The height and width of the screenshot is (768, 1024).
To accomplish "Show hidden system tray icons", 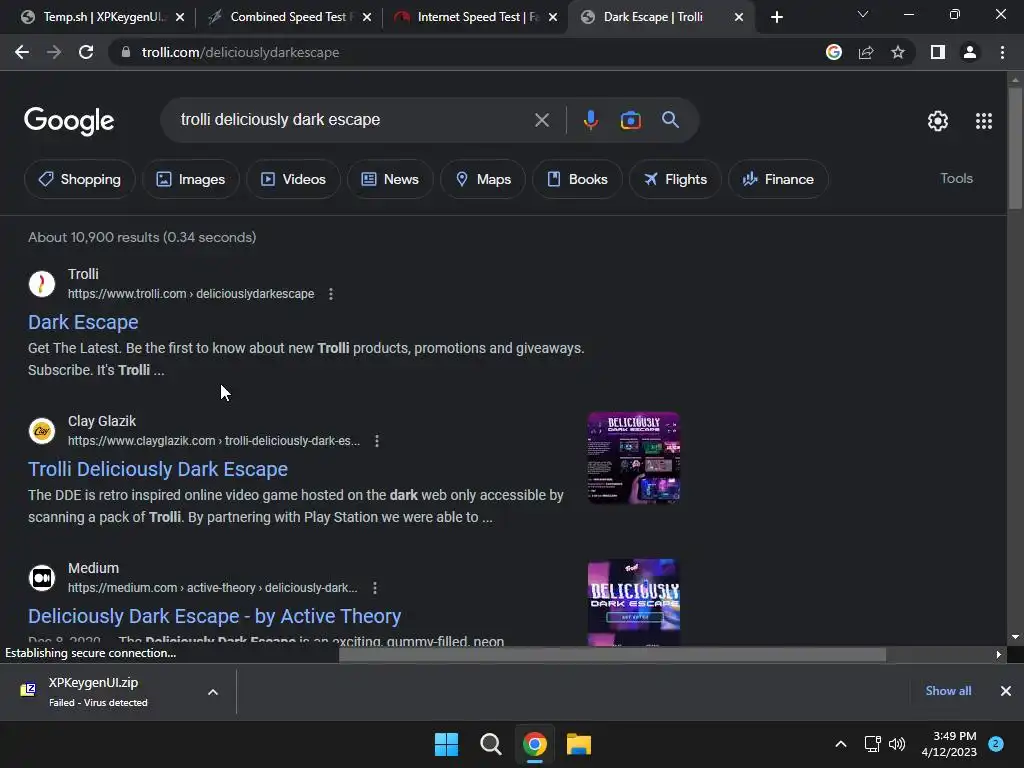I will coord(841,744).
